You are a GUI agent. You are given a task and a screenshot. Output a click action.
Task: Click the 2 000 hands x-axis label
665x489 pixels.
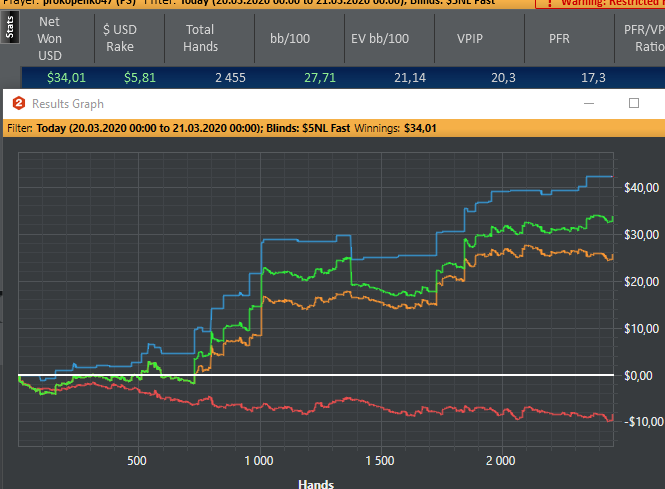(501, 461)
